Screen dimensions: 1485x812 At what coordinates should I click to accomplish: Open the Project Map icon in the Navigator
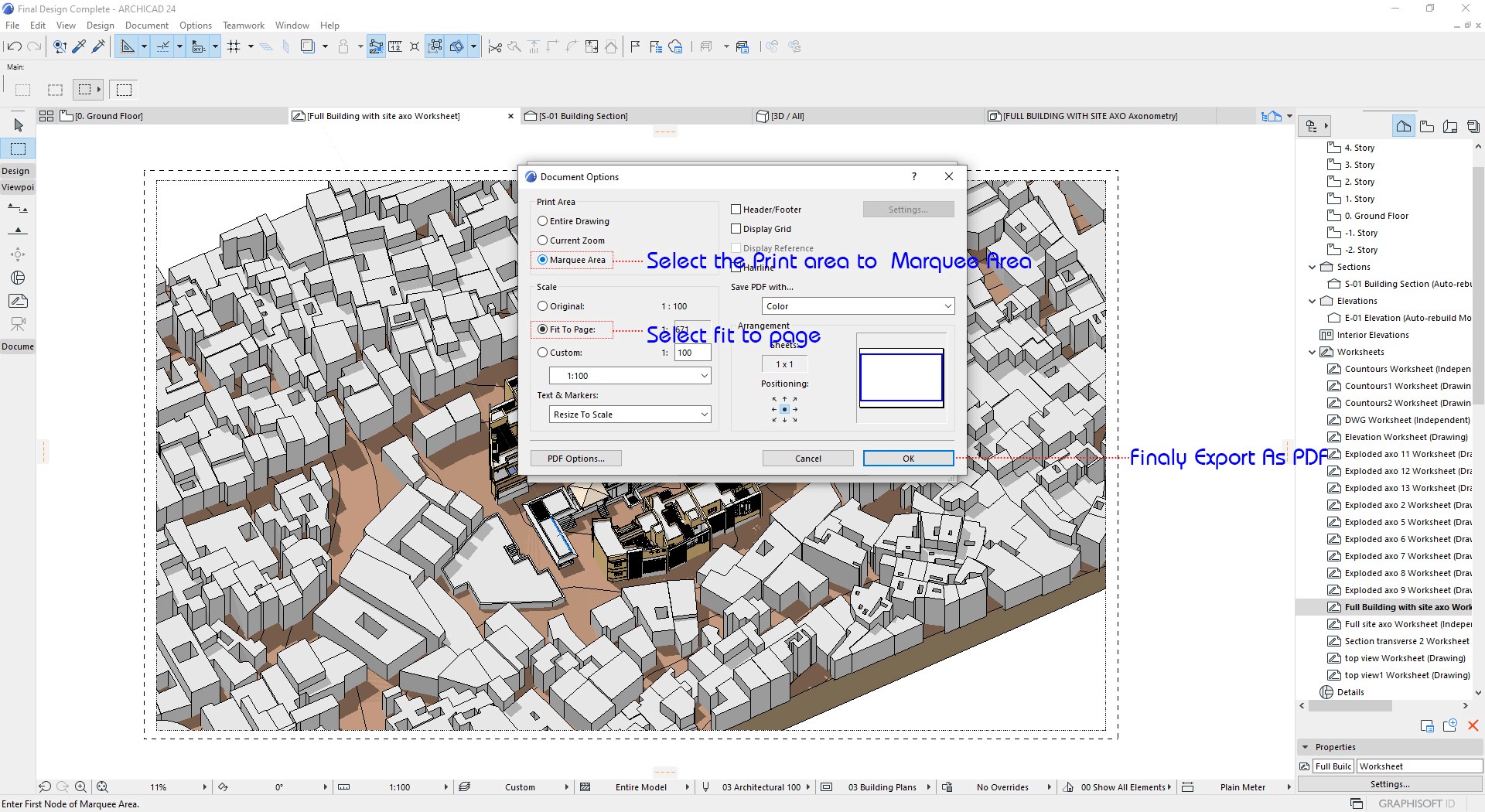click(x=1403, y=126)
